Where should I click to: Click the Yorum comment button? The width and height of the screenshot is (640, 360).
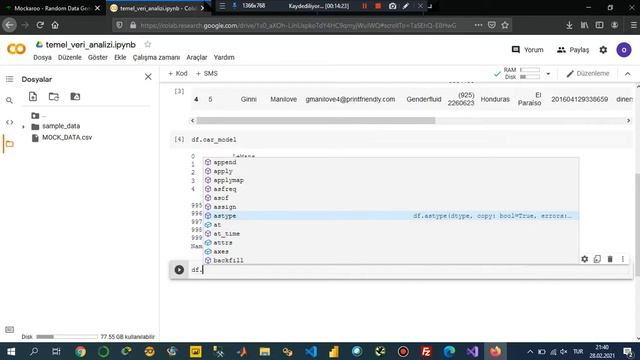[527, 50]
